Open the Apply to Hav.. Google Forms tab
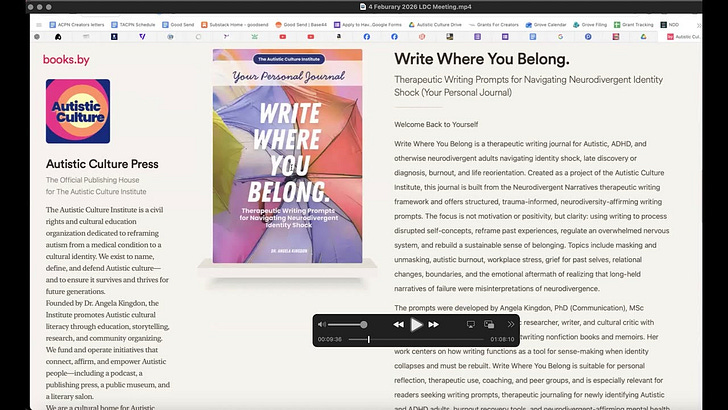This screenshot has height=410, width=728. [367, 23]
